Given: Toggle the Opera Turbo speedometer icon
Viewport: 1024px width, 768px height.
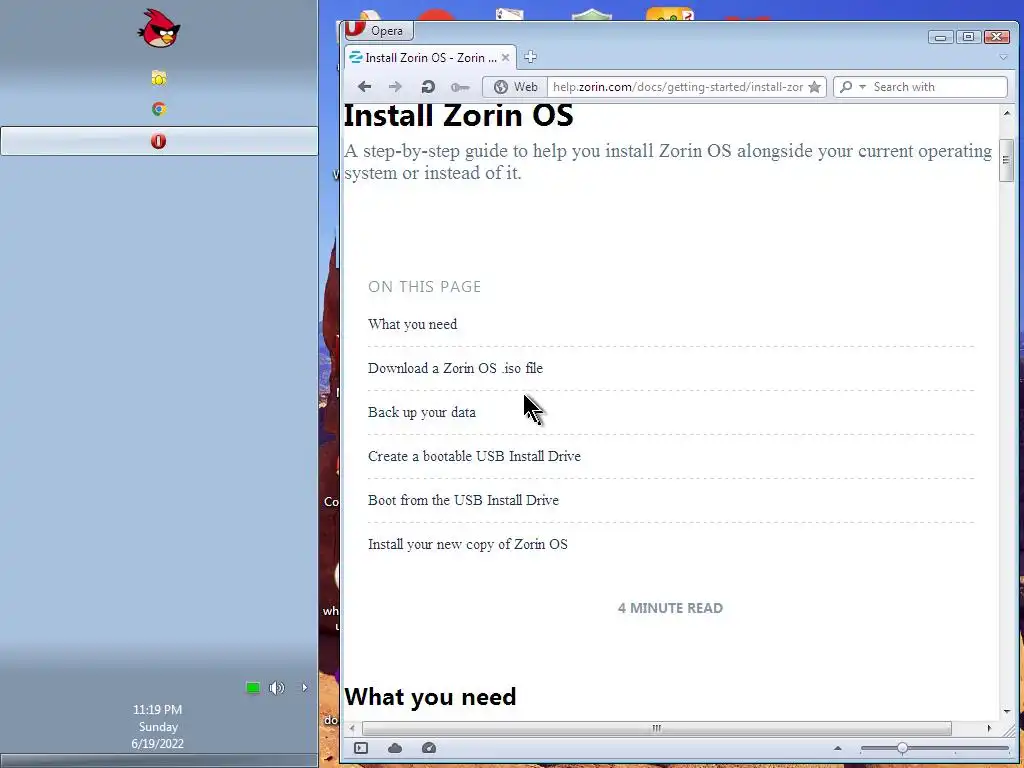Looking at the screenshot, I should click(428, 748).
